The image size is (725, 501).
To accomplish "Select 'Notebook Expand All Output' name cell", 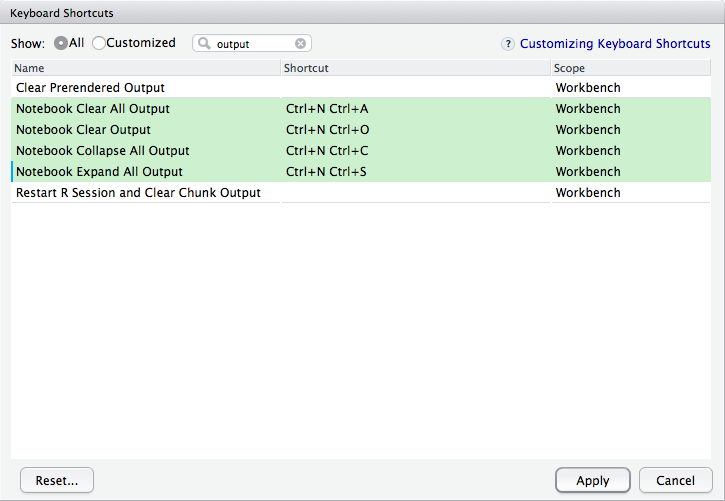I will tap(146, 171).
